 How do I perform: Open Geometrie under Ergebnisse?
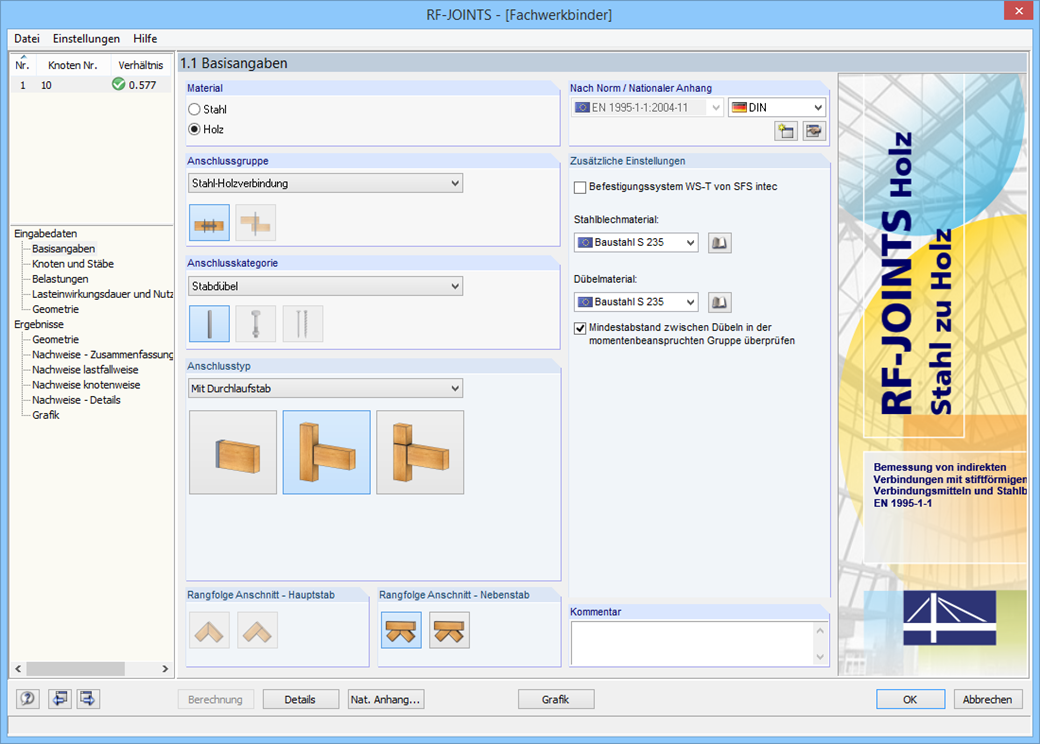[x=55, y=340]
